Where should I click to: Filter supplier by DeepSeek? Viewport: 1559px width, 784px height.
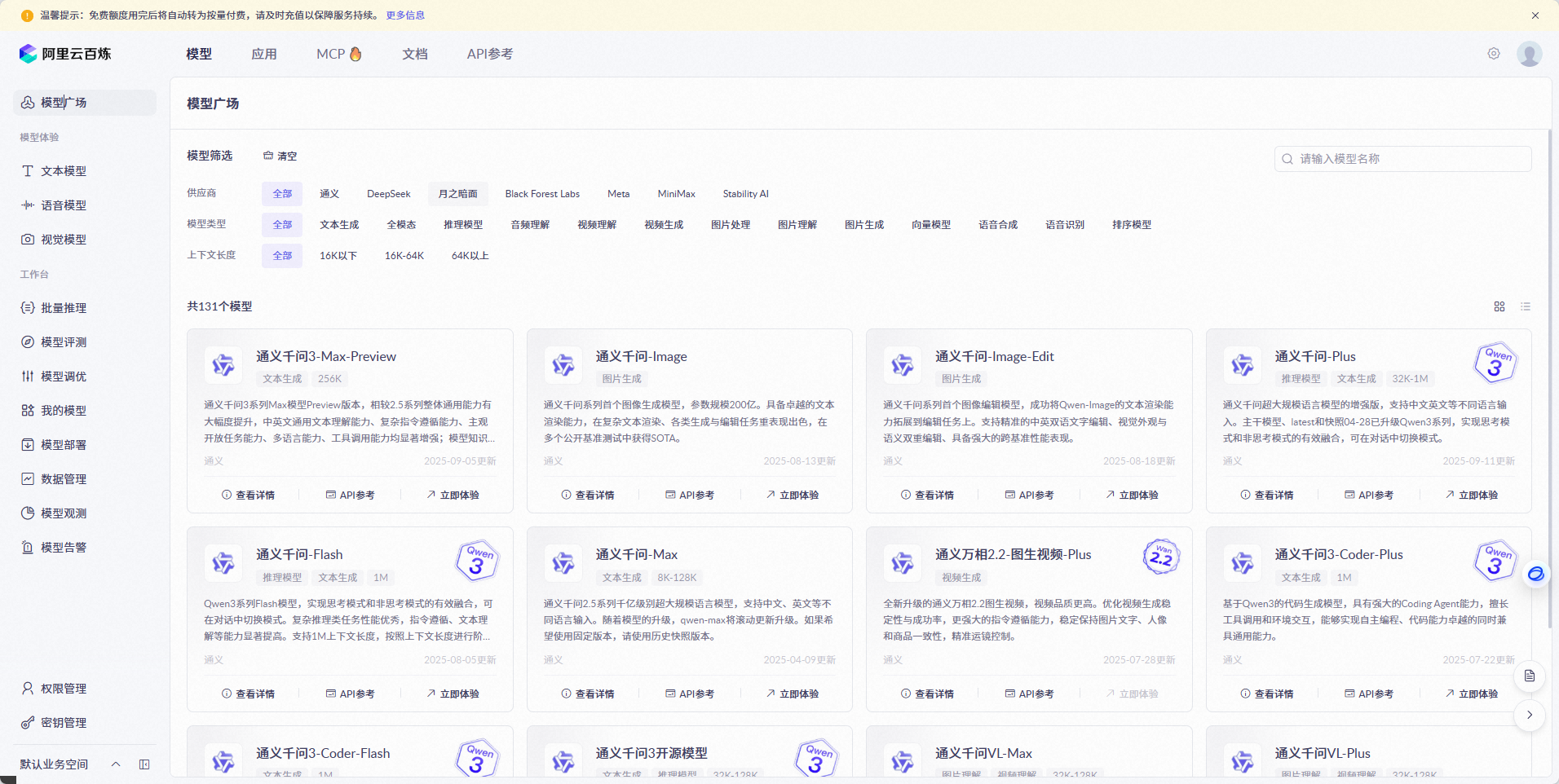pos(389,194)
